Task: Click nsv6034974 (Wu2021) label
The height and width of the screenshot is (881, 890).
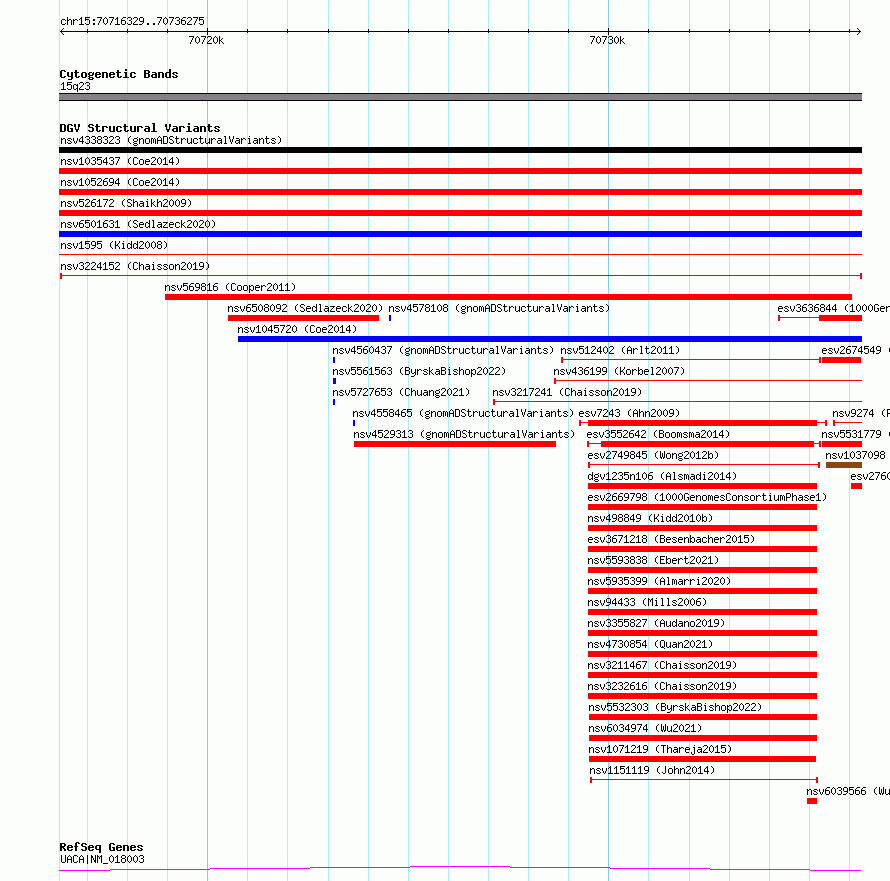Action: (x=645, y=728)
